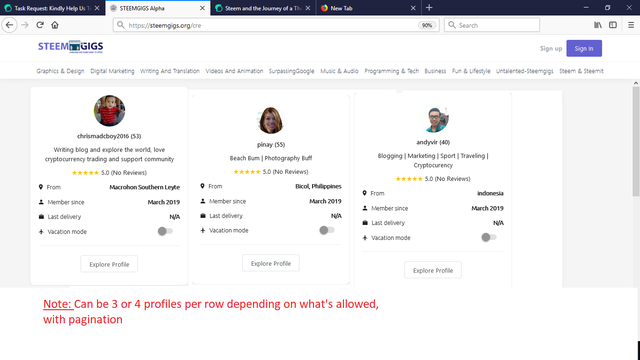Explore Profile of andyvir
Screen dimensions: 640x360
433,270
